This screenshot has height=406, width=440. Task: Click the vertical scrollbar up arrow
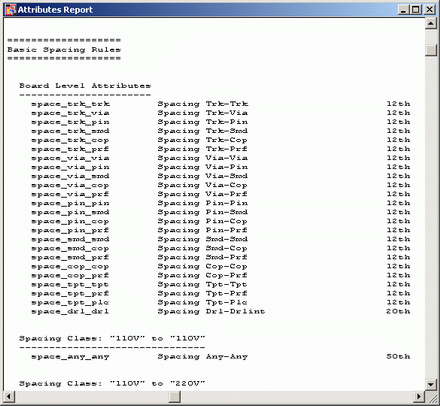point(431,23)
